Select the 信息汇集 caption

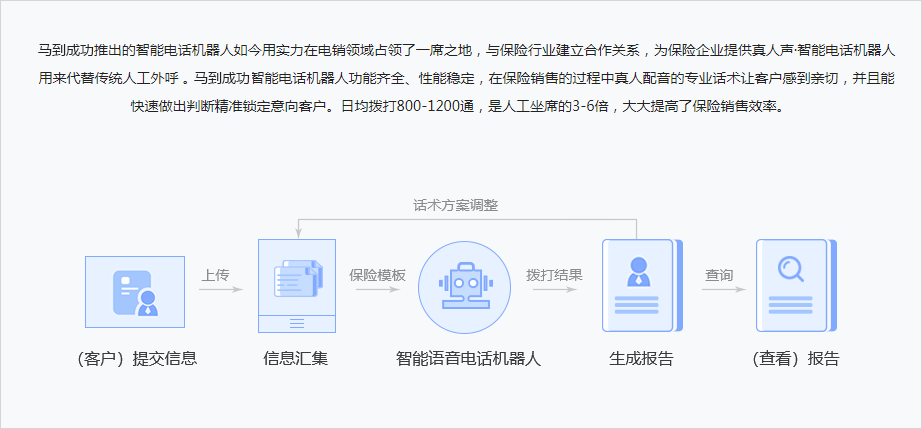click(x=295, y=359)
